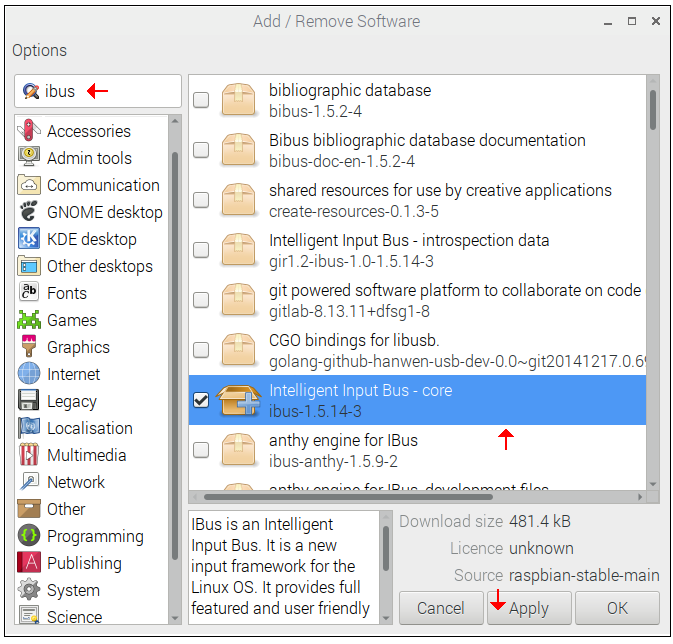Click the '481.4 kB' download size value

coord(540,521)
